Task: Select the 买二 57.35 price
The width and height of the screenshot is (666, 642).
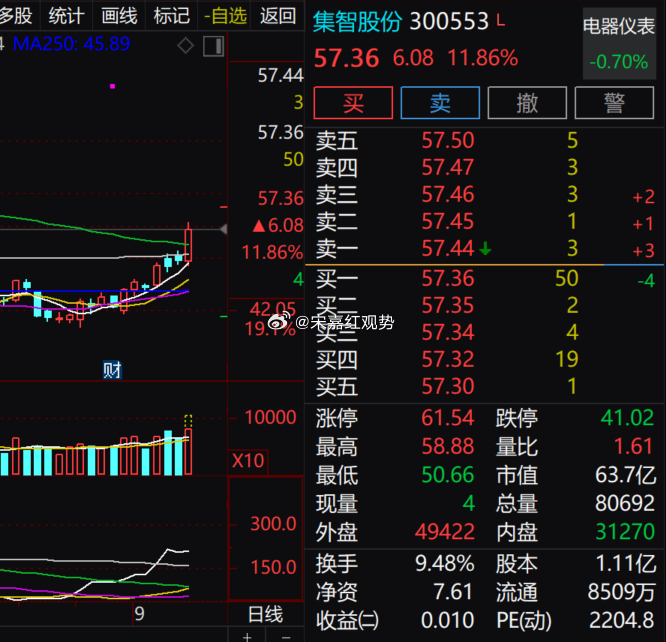Action: point(448,305)
